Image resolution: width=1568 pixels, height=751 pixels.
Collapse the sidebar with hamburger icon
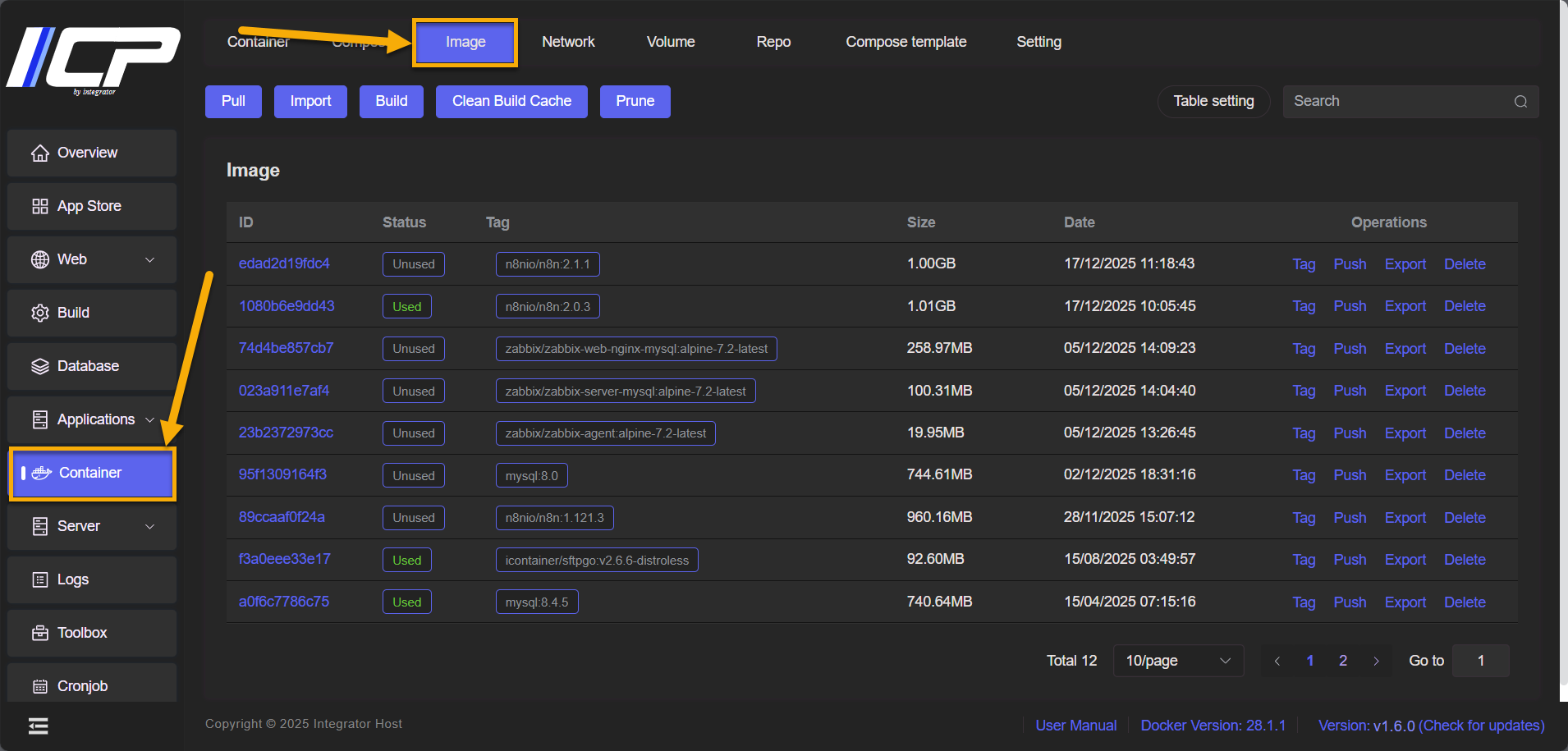tap(38, 726)
